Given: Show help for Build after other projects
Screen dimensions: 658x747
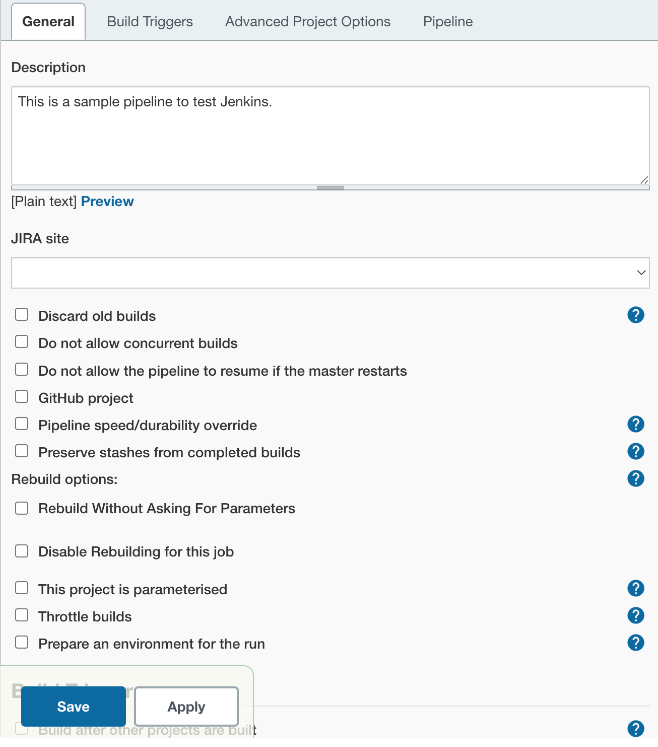Looking at the screenshot, I should [x=635, y=729].
